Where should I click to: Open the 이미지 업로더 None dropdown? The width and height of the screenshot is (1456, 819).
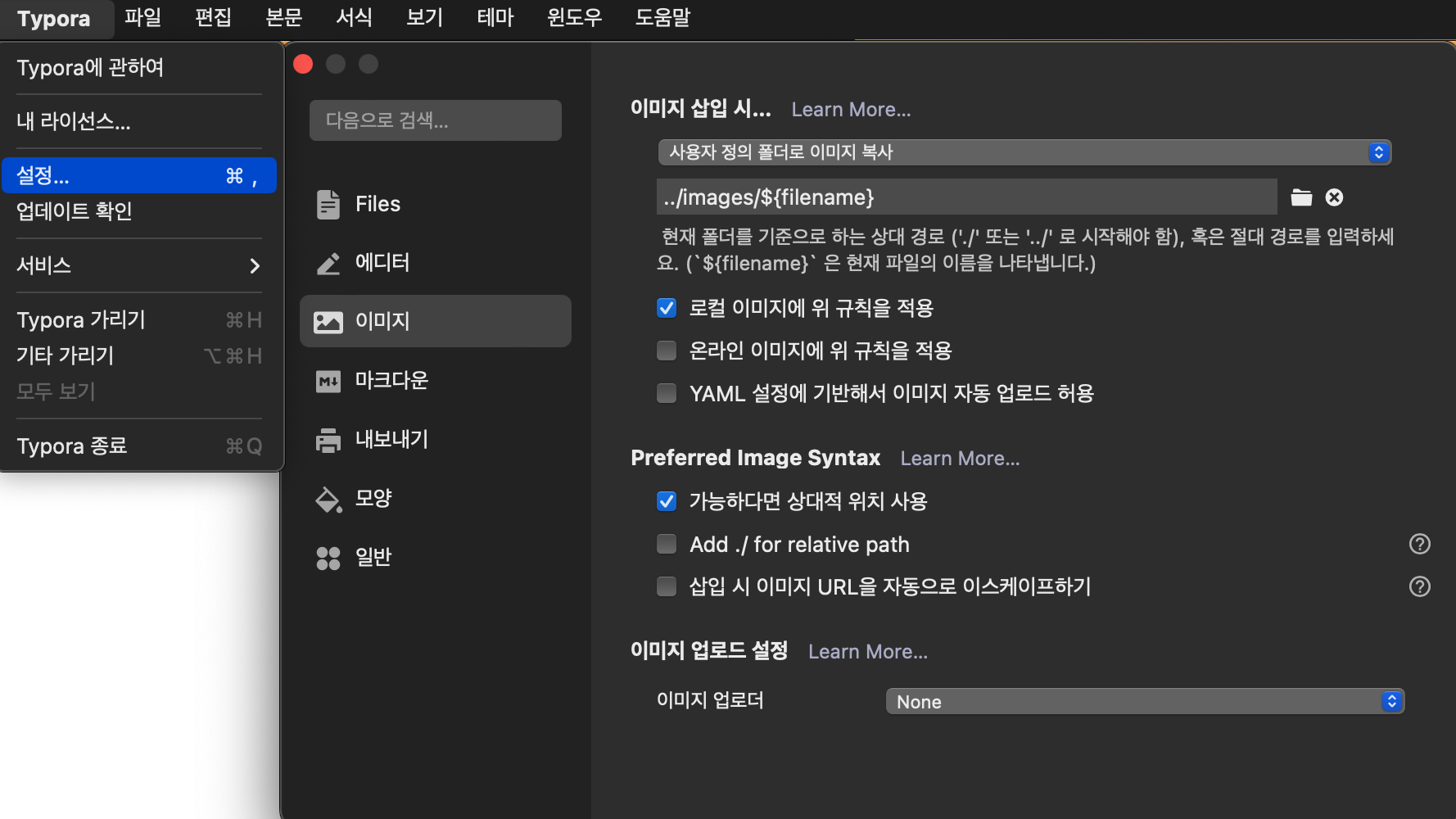click(x=1145, y=702)
